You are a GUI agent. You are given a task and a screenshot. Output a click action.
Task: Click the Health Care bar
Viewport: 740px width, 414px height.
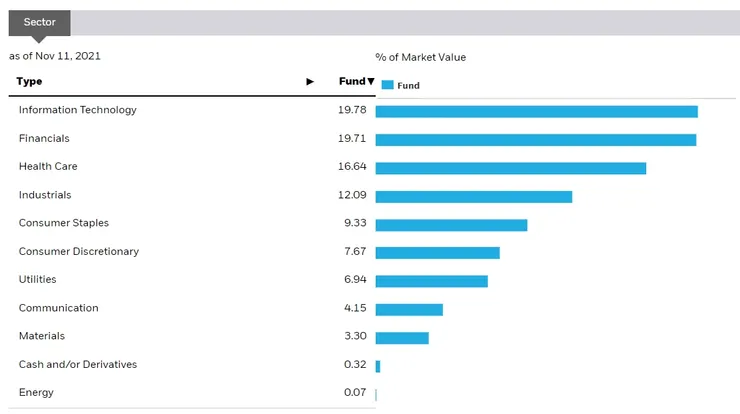510,168
